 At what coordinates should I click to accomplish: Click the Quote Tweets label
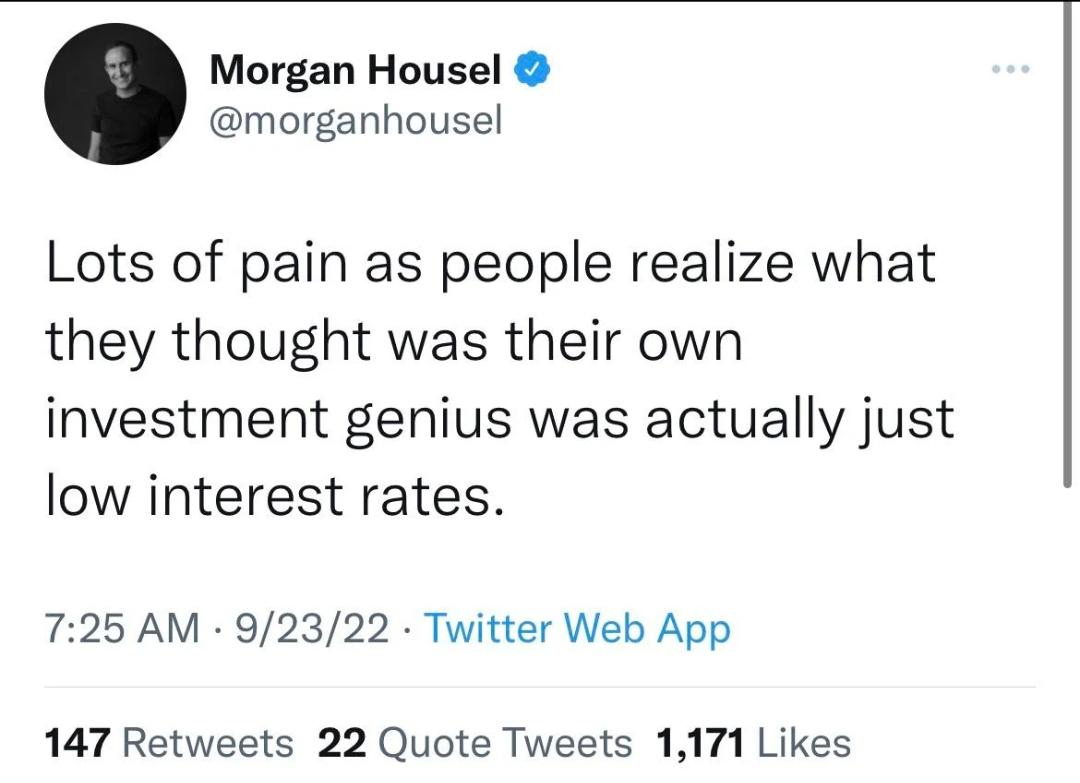505,743
